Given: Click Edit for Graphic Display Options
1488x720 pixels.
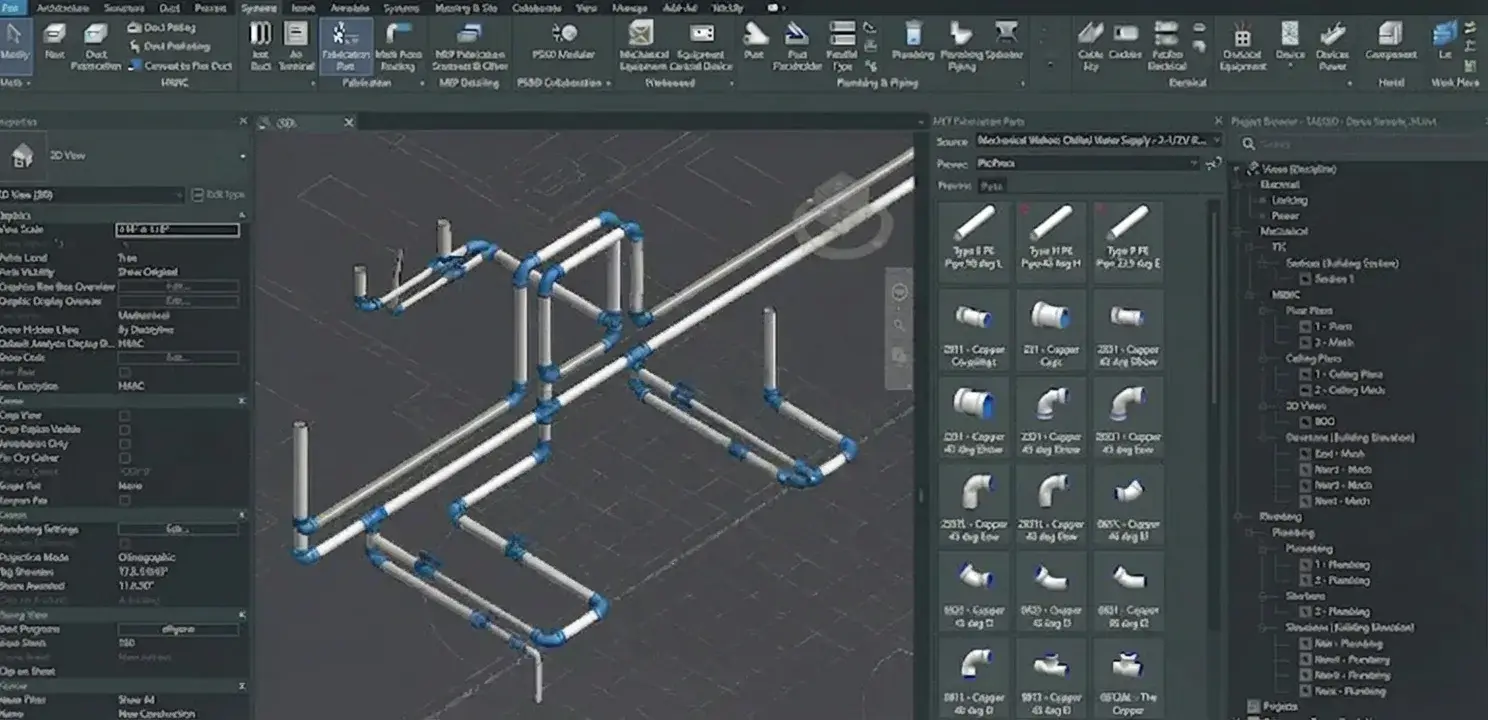Looking at the screenshot, I should tap(178, 300).
